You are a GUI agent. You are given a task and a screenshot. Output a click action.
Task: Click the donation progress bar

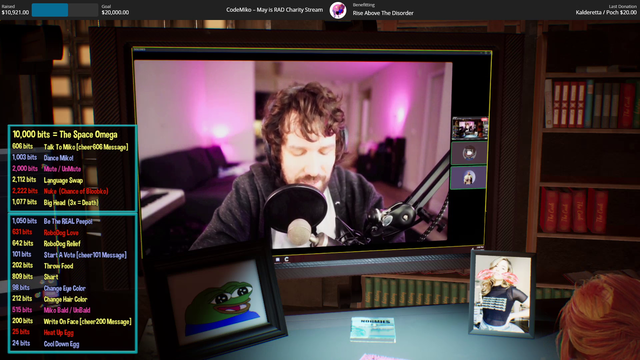click(x=65, y=10)
